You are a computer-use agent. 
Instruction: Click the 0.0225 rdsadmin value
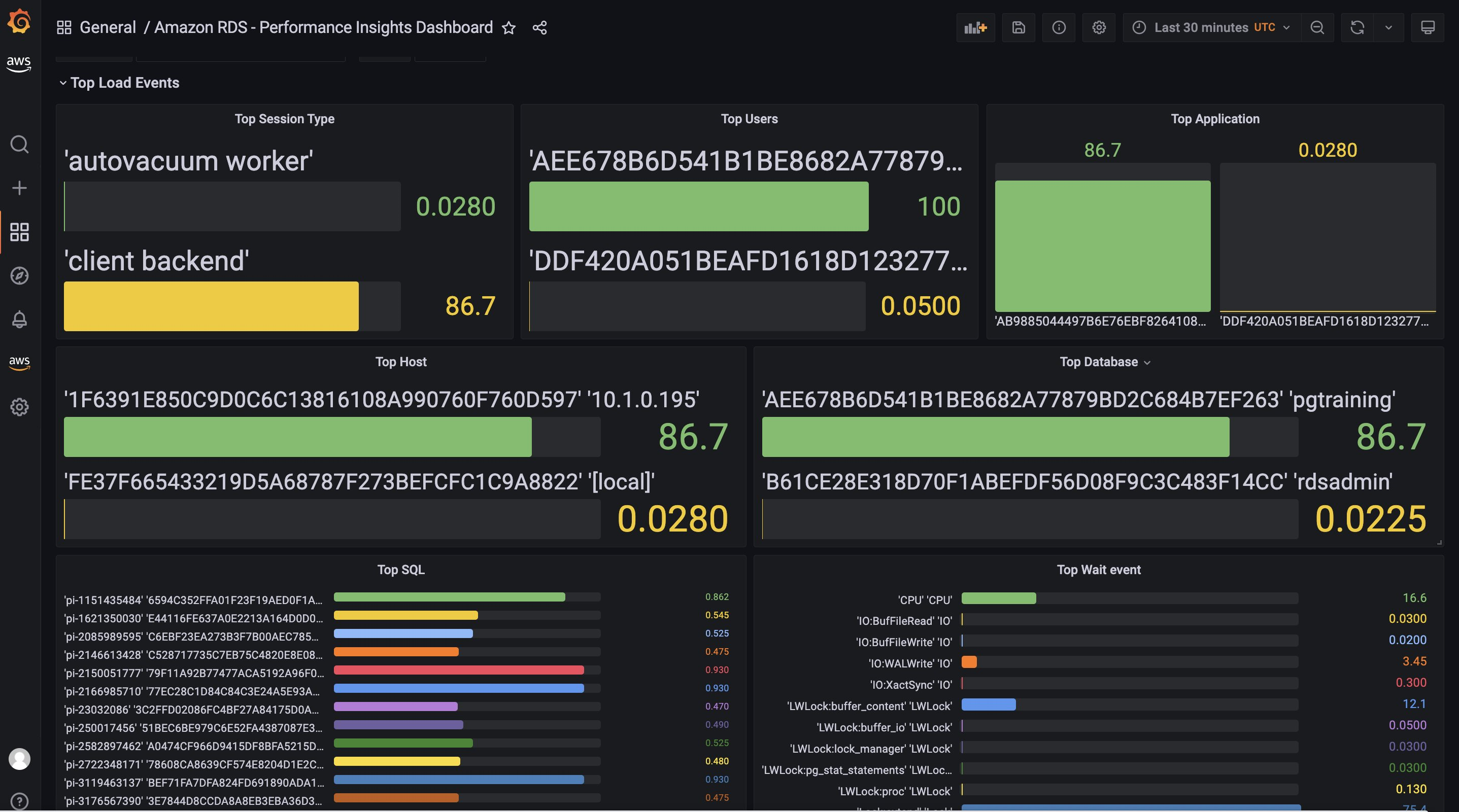(x=1370, y=519)
